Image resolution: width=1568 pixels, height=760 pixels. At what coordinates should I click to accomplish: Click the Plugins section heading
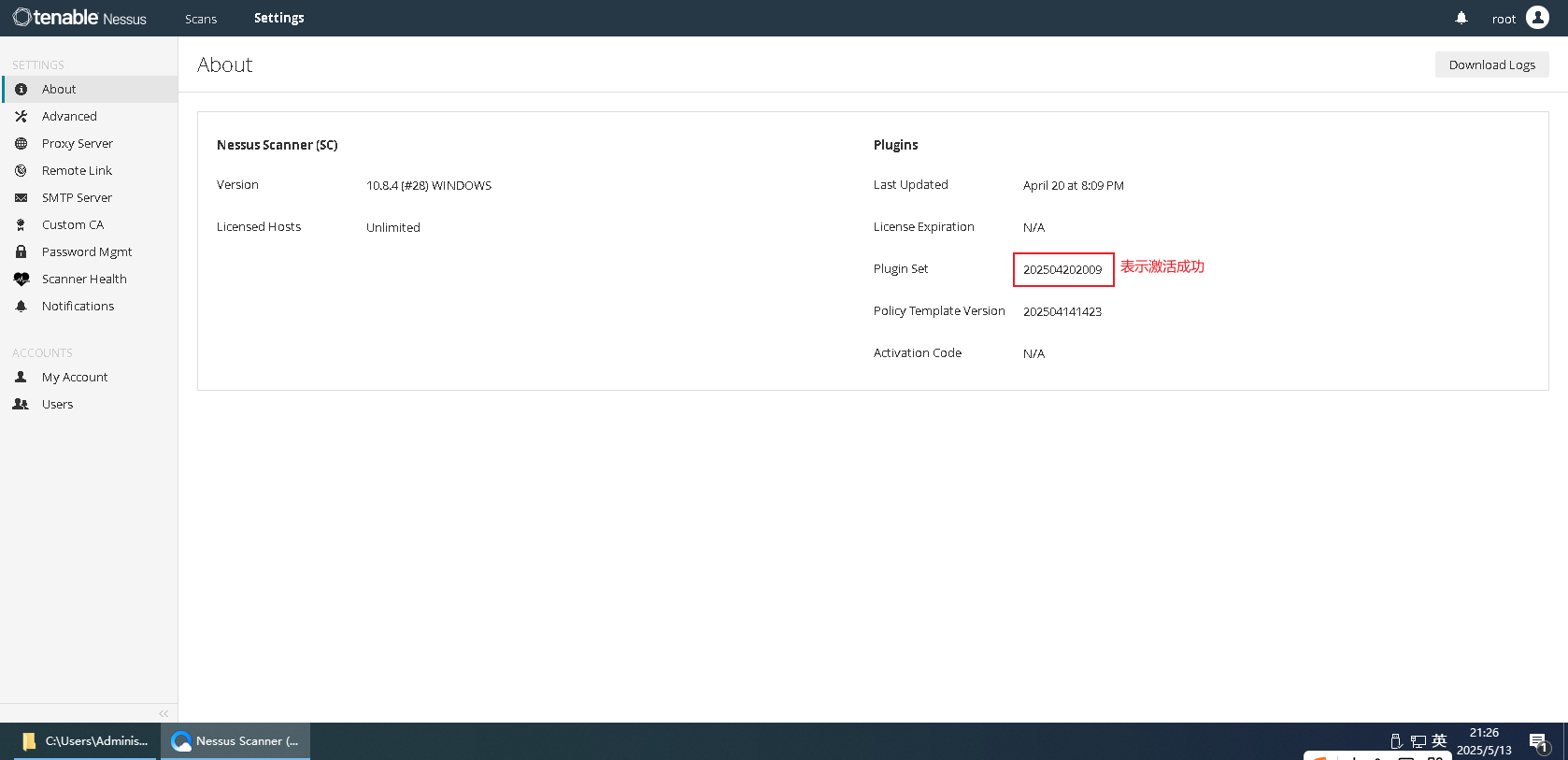click(896, 145)
